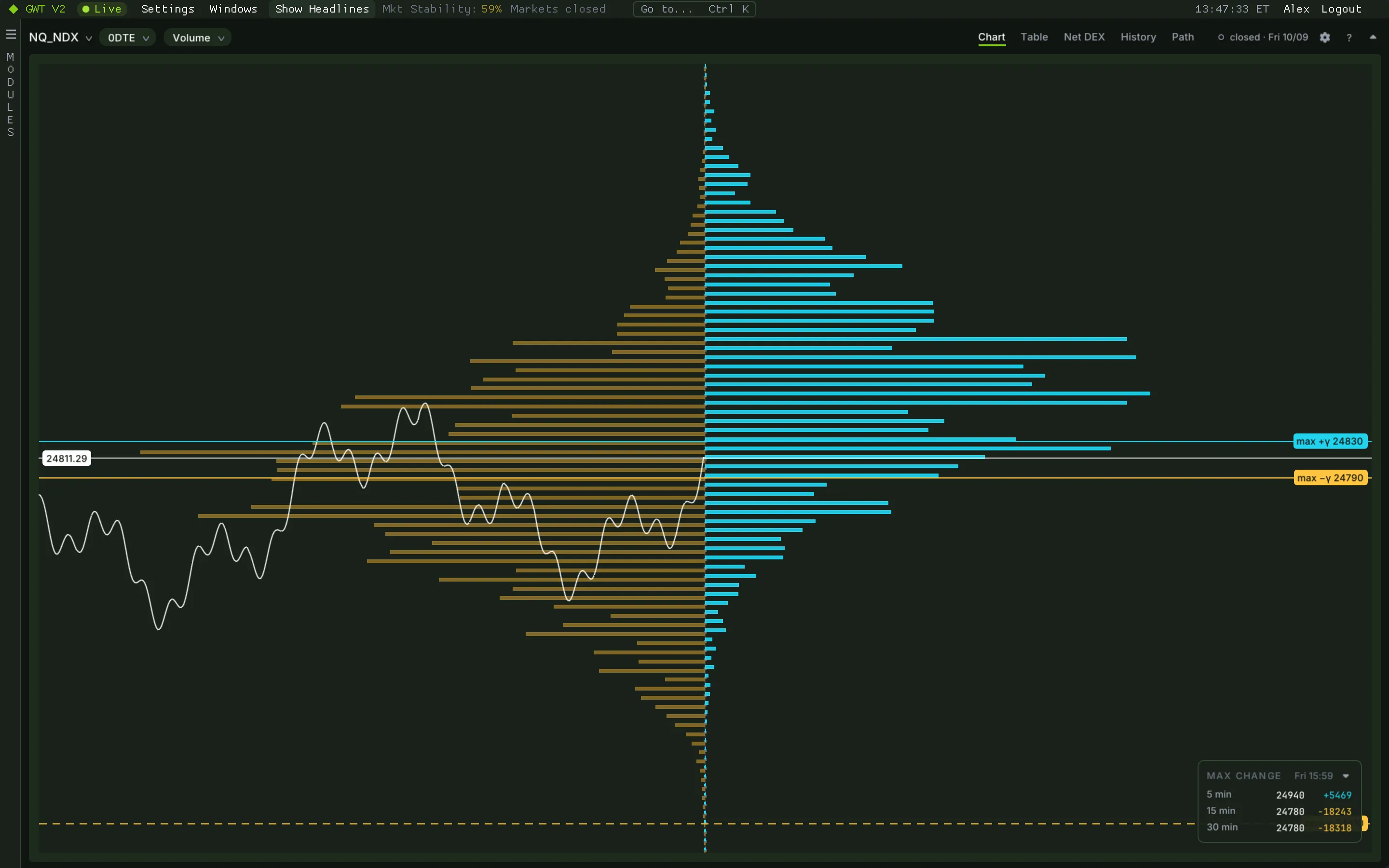
Task: Click the -18243 value
Action: 1335,812
